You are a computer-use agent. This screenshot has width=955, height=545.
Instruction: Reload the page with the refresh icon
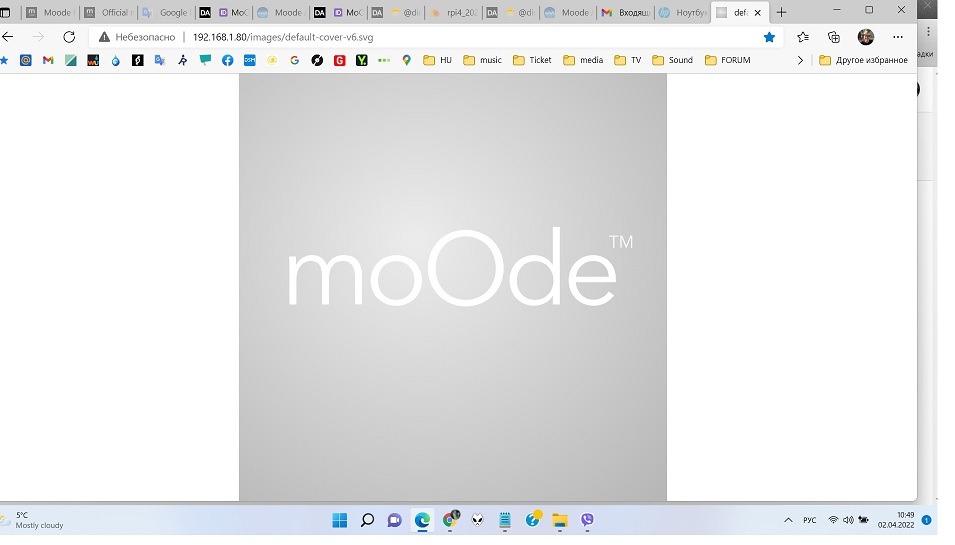pos(69,37)
